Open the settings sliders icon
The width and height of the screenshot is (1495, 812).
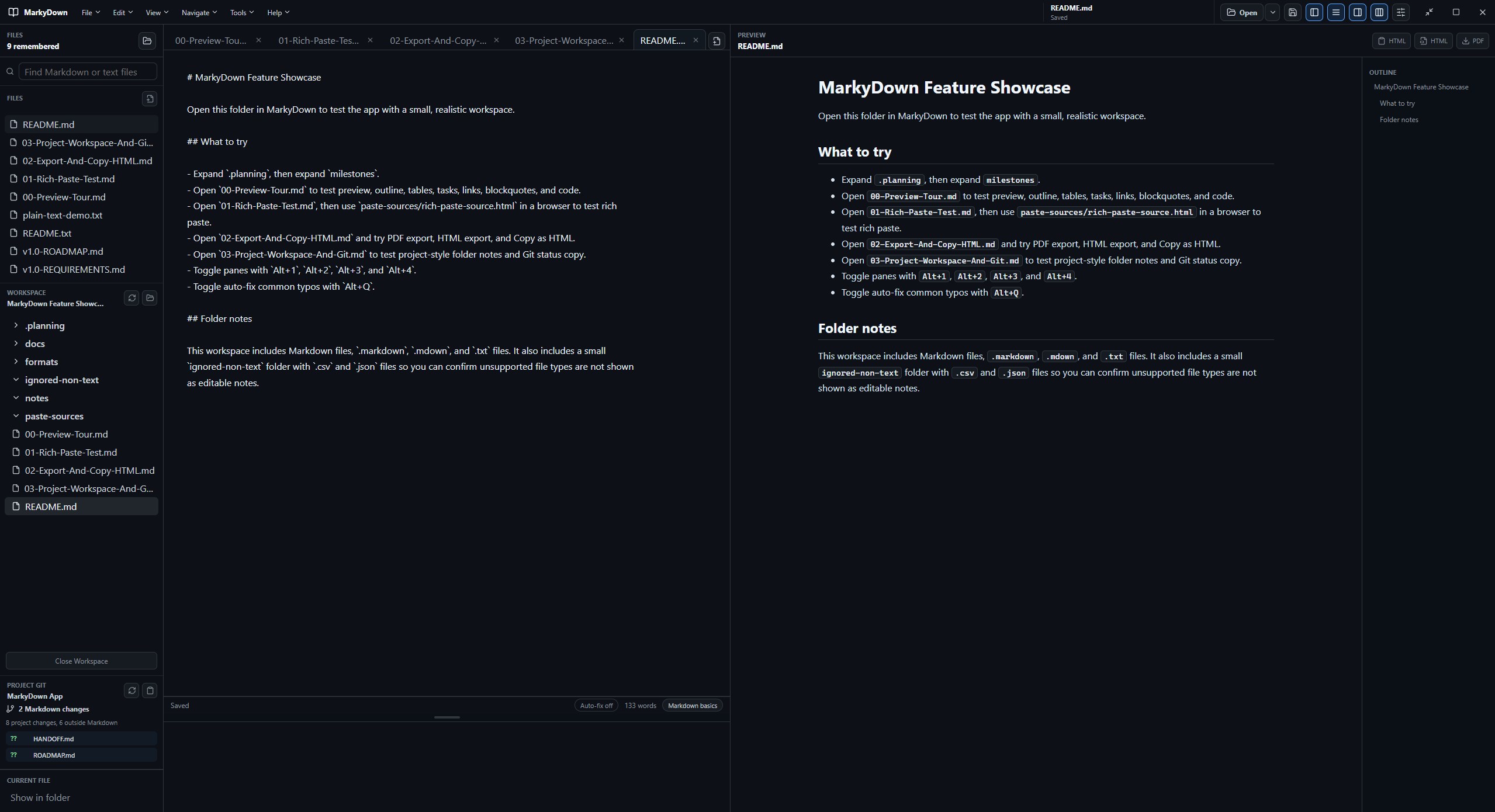click(1401, 12)
